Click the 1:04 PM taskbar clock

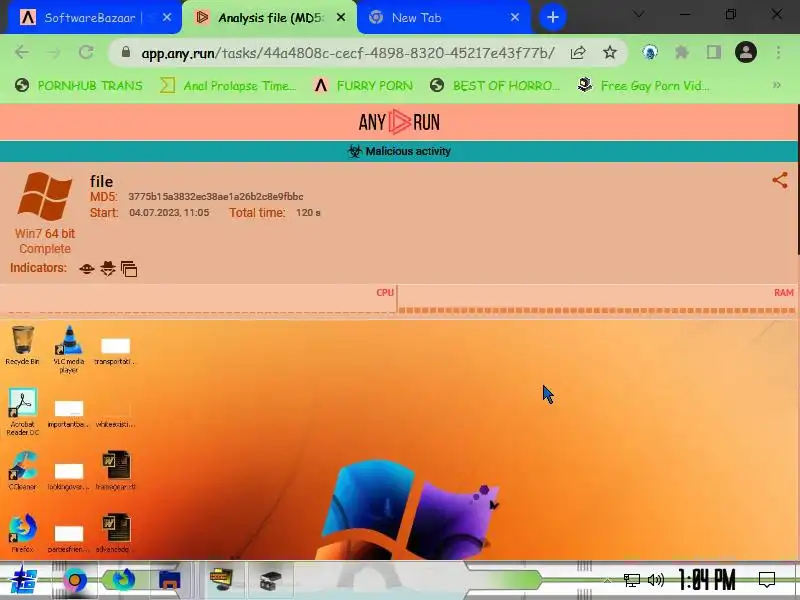tap(707, 580)
